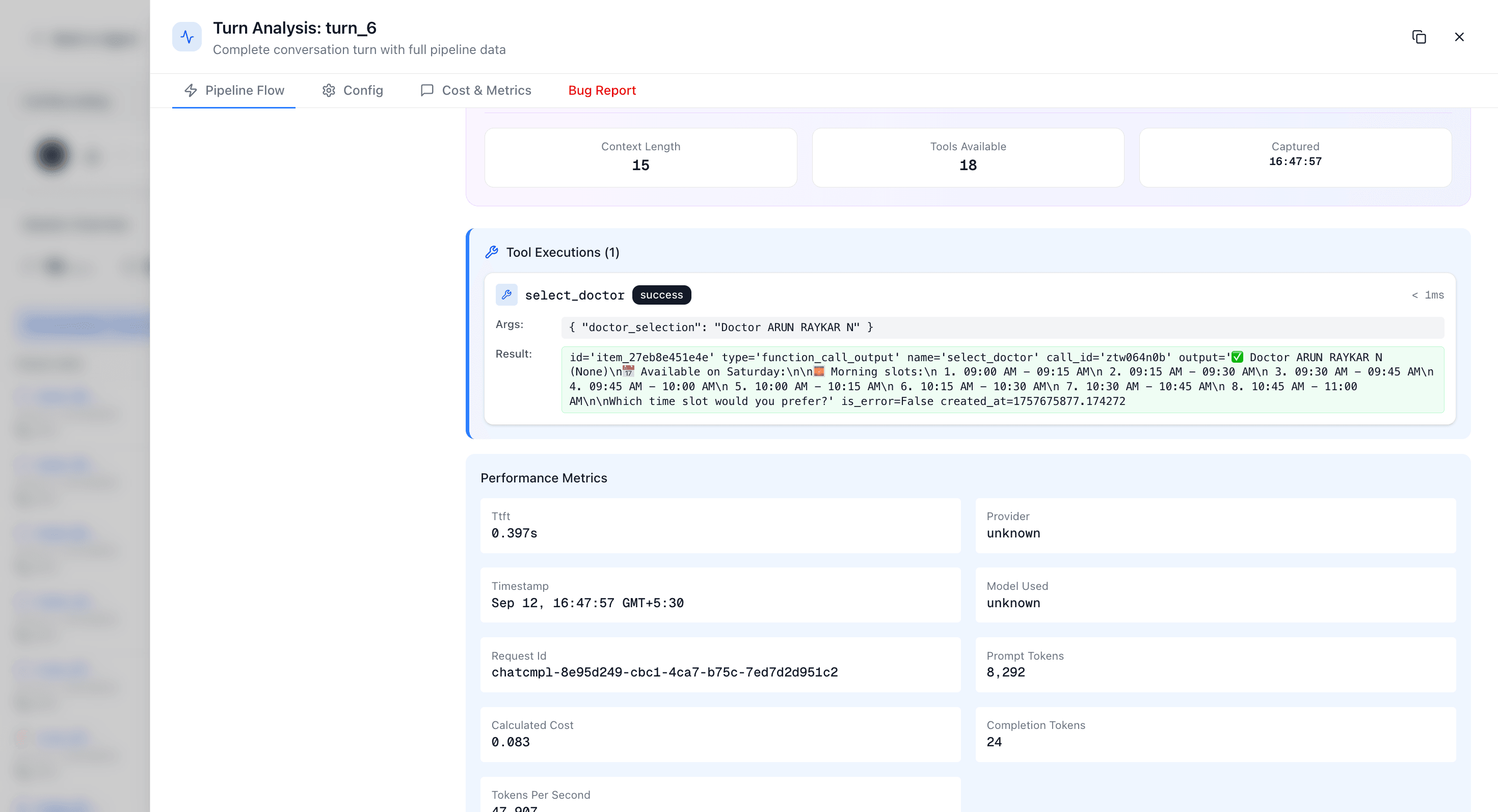Click the Context Length card showing 15
The height and width of the screenshot is (812, 1498).
pos(640,157)
